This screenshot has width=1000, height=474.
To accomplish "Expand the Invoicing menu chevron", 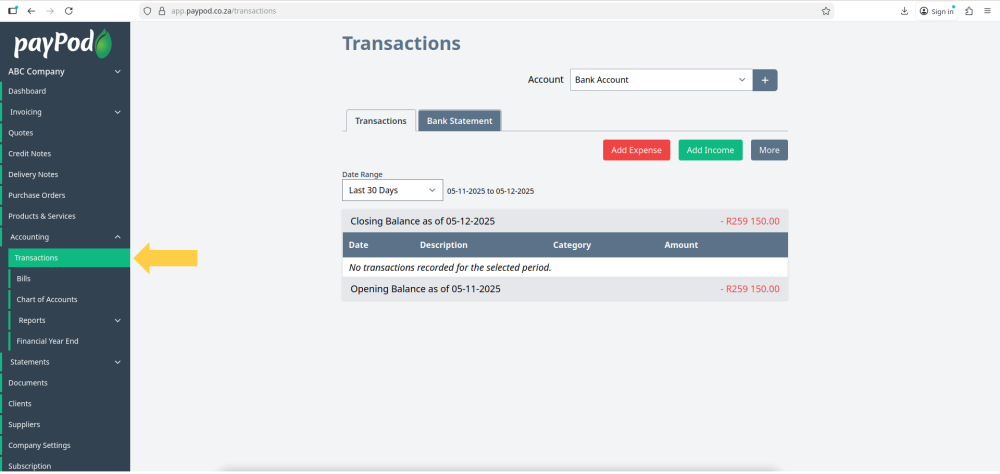I will tap(117, 112).
